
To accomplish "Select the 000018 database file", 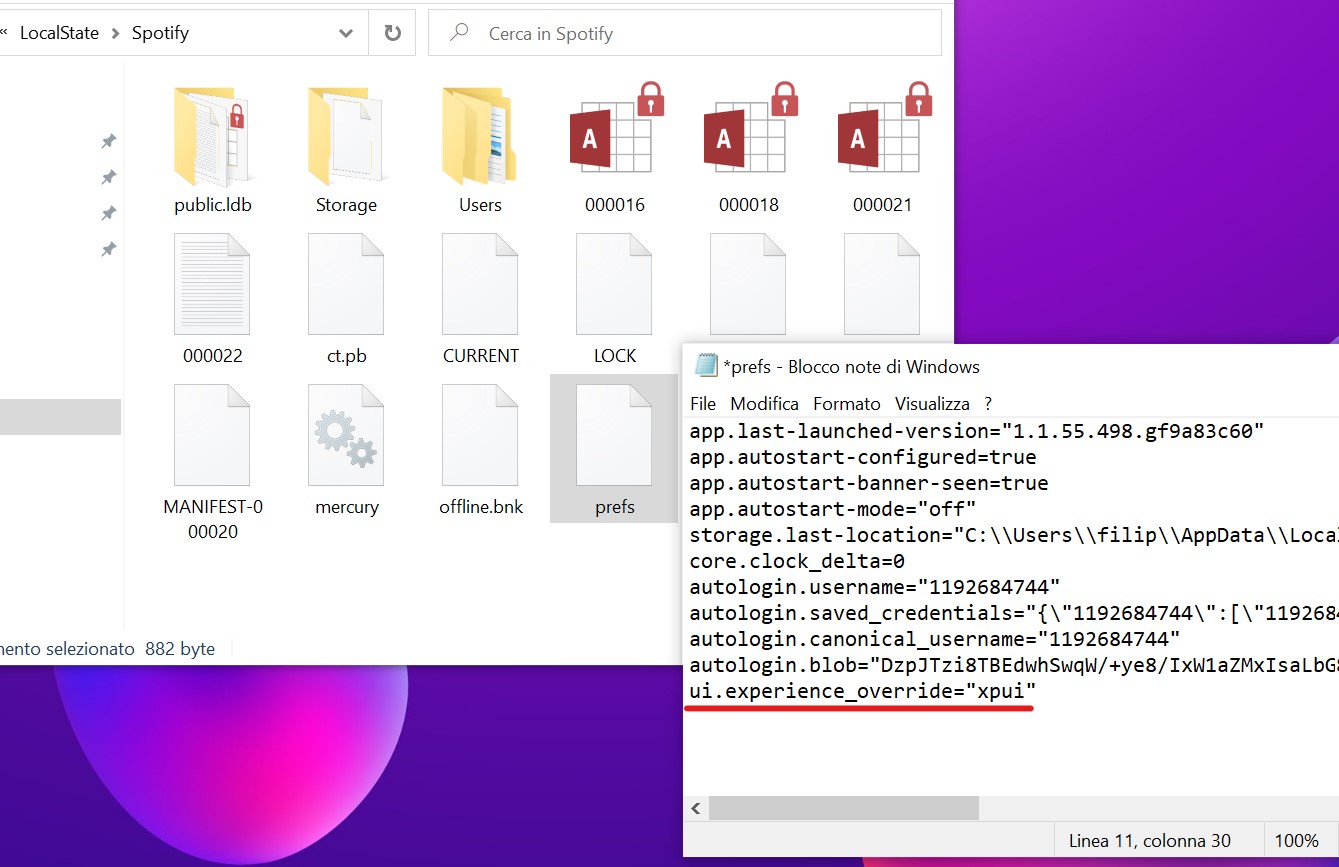I will [x=748, y=148].
